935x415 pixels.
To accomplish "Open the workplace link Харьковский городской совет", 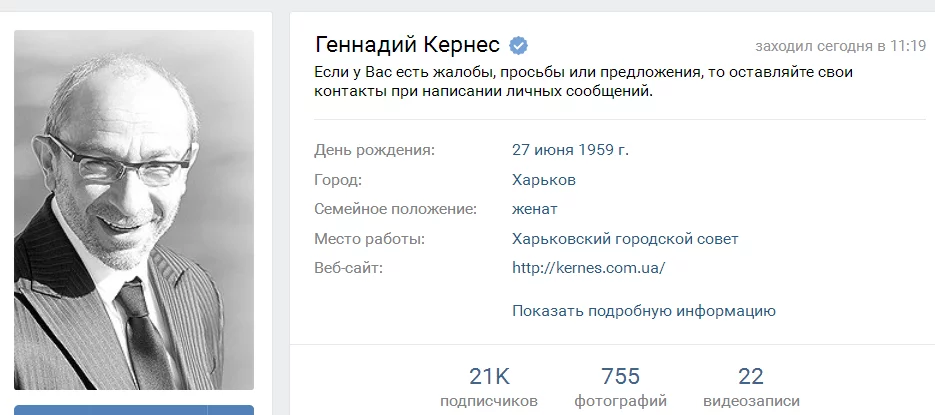I will tap(624, 238).
